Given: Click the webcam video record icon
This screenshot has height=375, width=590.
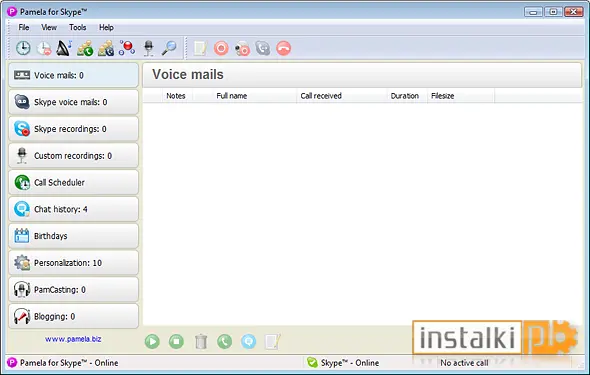Looking at the screenshot, I should pyautogui.click(x=242, y=49).
